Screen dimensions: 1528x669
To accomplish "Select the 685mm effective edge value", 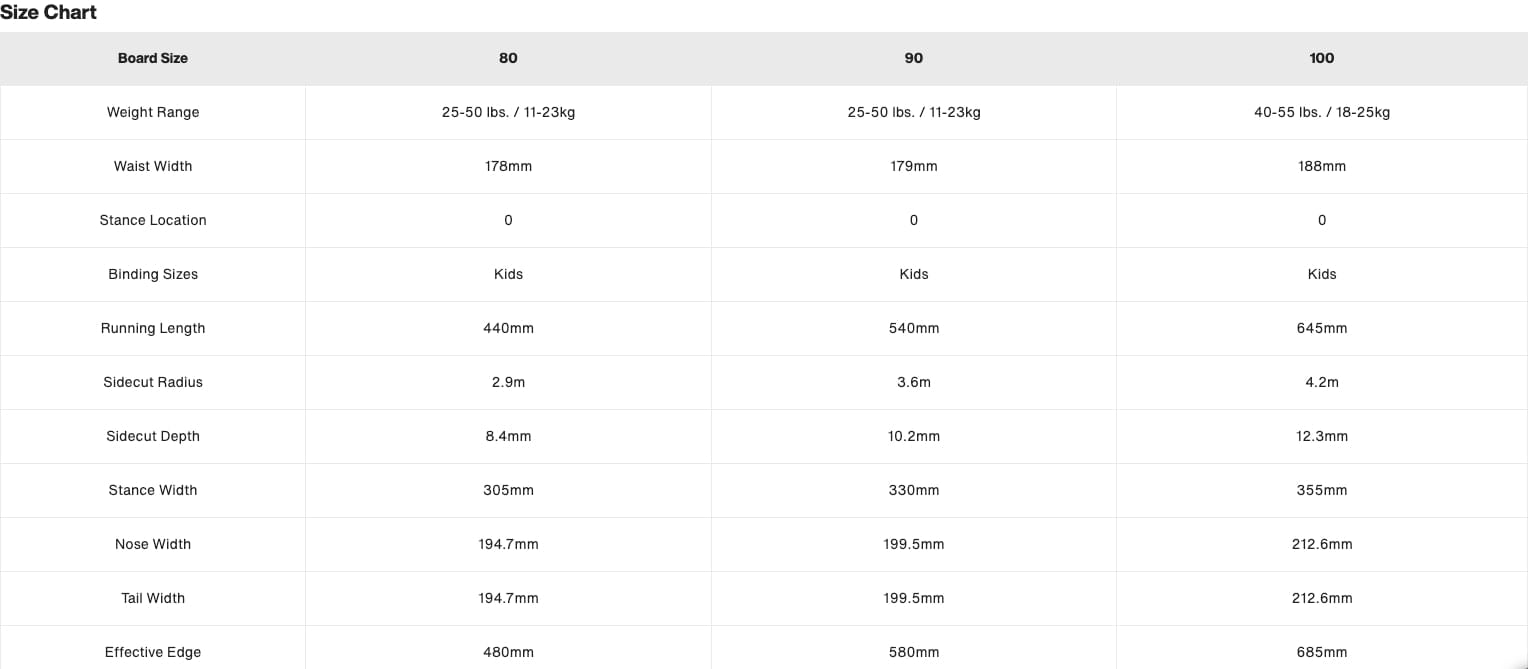I will [x=1321, y=652].
